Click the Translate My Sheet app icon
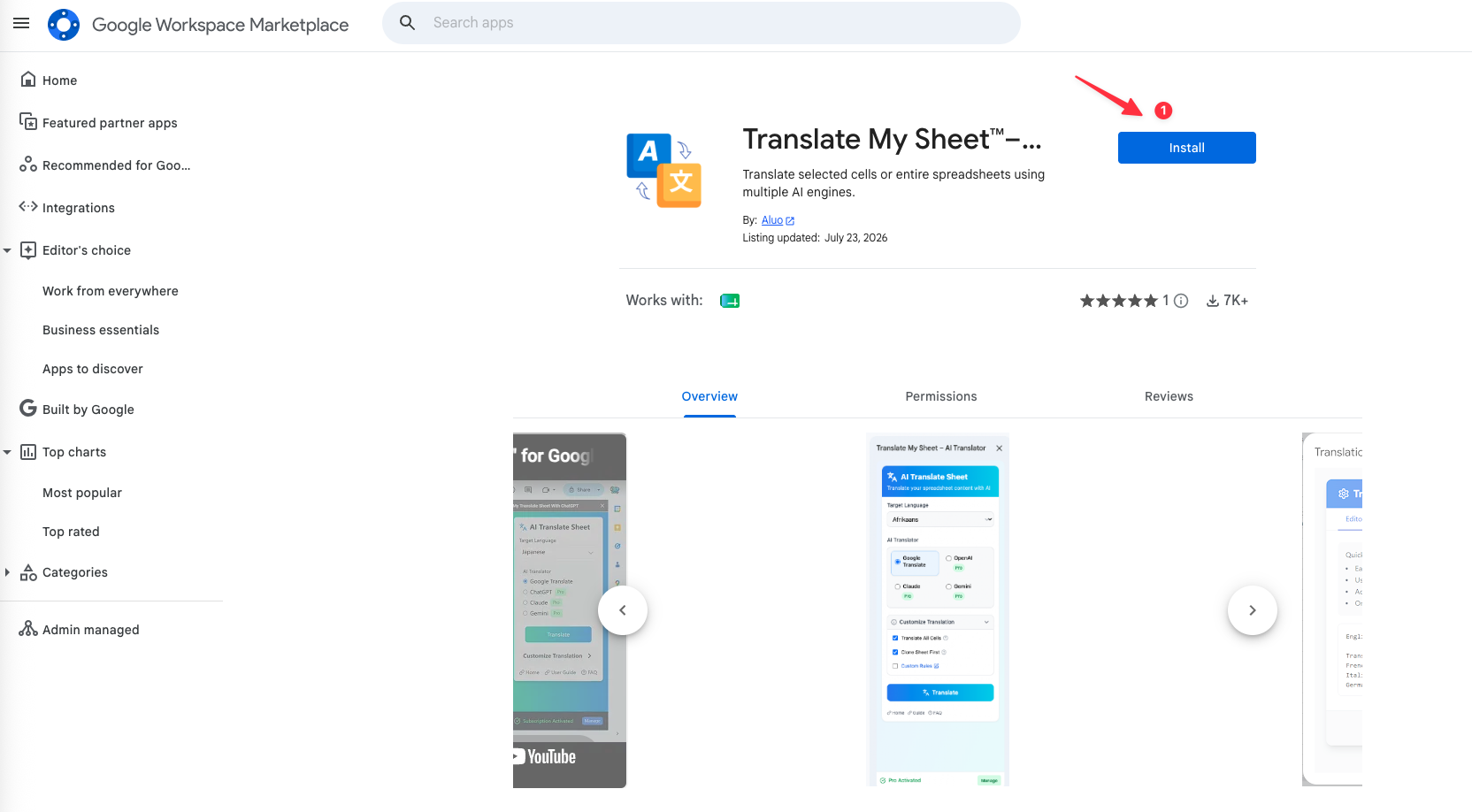This screenshot has width=1472, height=812. tap(664, 171)
